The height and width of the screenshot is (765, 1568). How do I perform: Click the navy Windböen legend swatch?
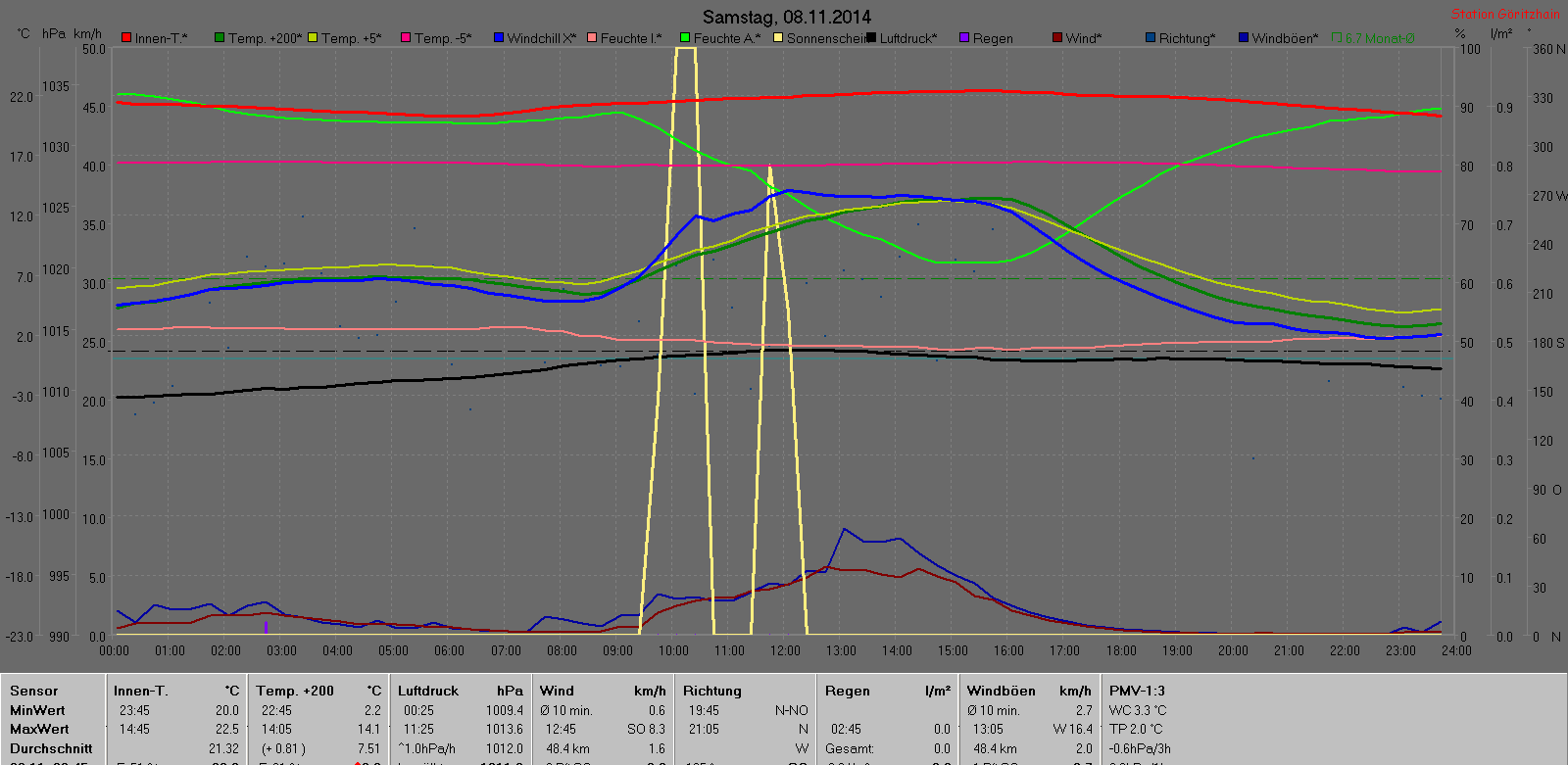pos(1244,38)
